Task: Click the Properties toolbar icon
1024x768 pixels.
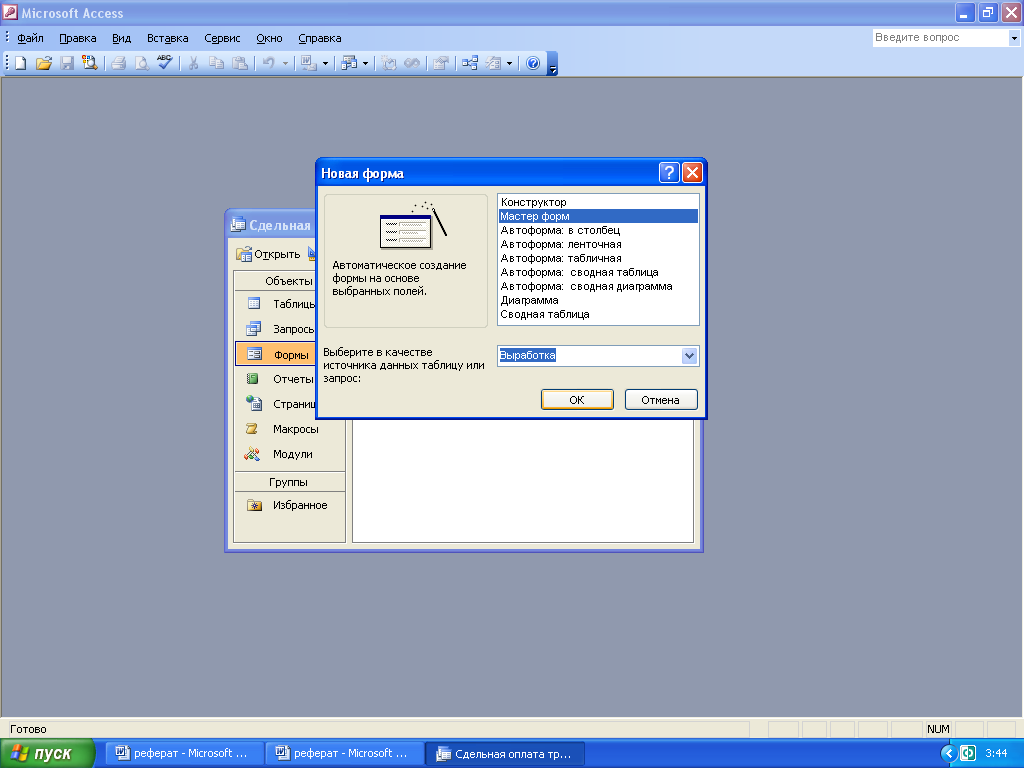Action: [x=441, y=63]
